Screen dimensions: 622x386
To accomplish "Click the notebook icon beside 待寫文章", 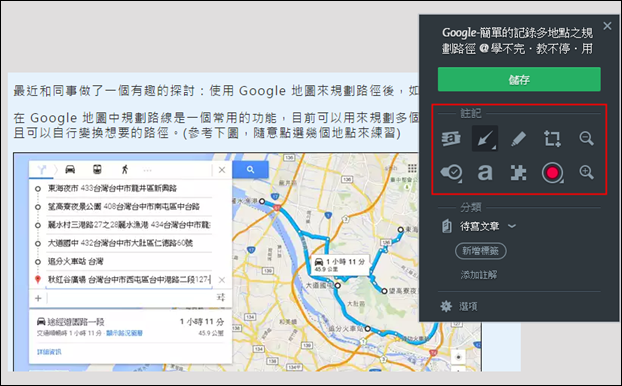I will (447, 227).
